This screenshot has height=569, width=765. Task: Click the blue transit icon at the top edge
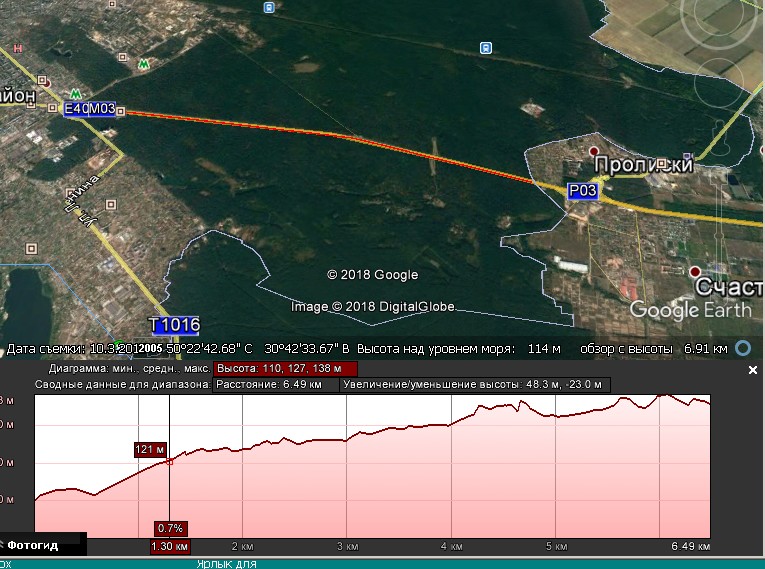(268, 7)
